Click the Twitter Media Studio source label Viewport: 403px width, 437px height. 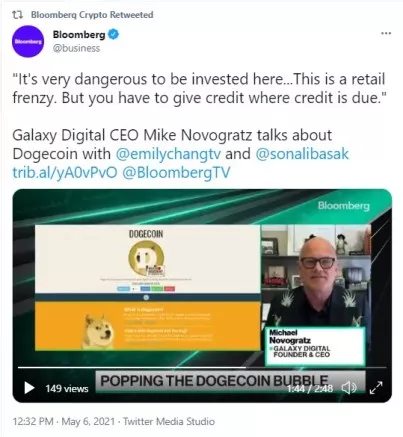pos(169,421)
